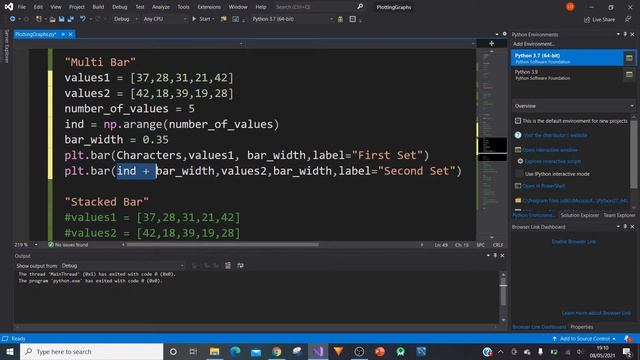Switch to the Properties tab

[x=582, y=327]
